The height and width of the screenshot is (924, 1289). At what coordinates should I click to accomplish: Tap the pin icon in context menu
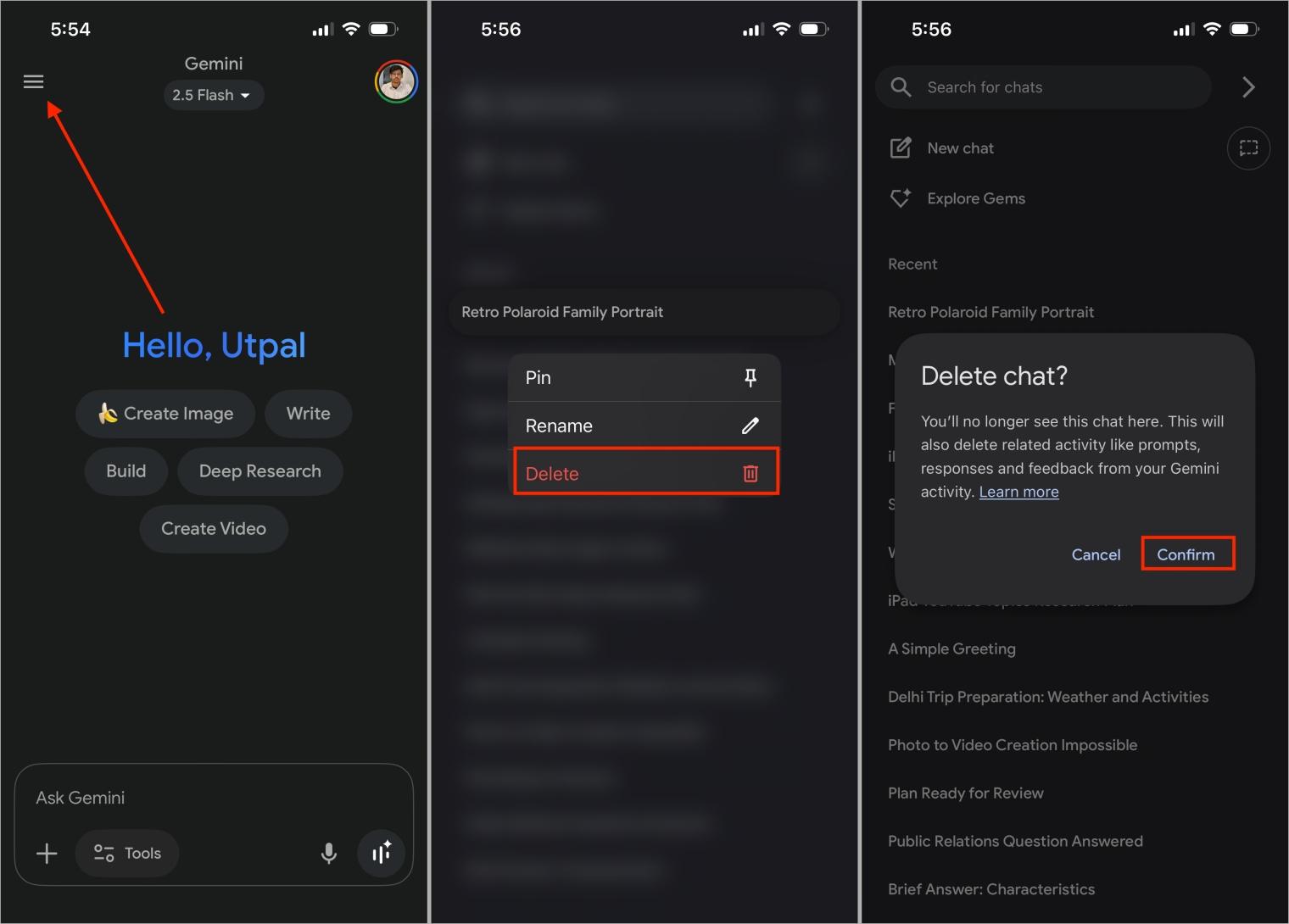(x=750, y=378)
